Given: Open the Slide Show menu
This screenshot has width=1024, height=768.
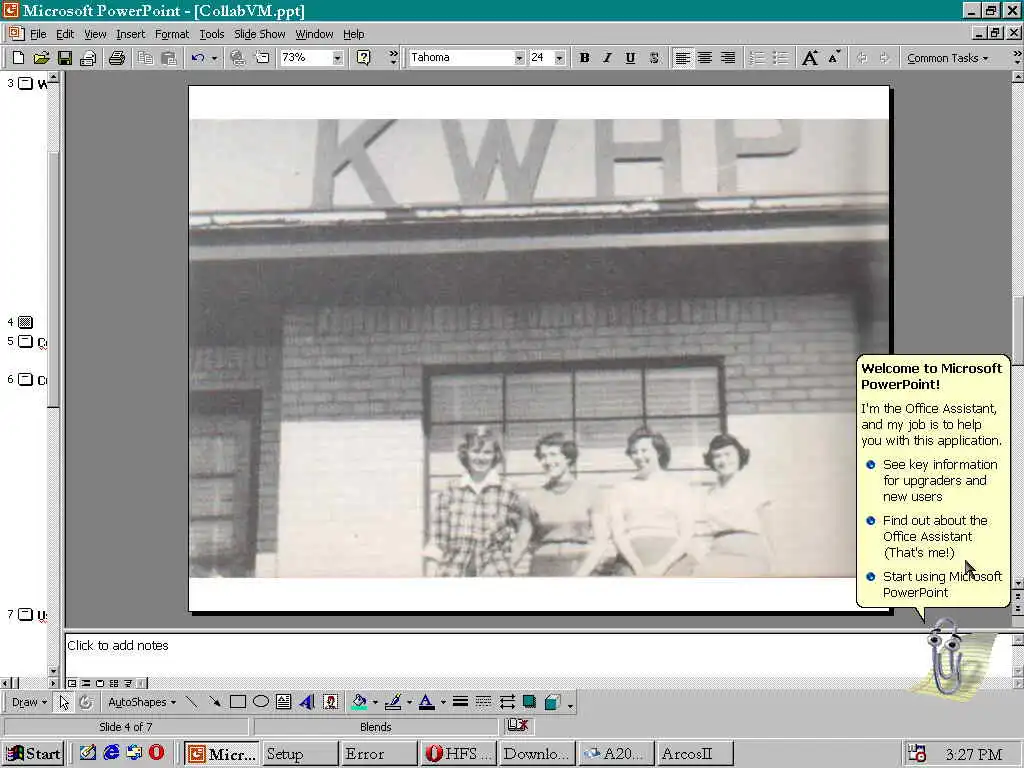Looking at the screenshot, I should click(x=259, y=34).
